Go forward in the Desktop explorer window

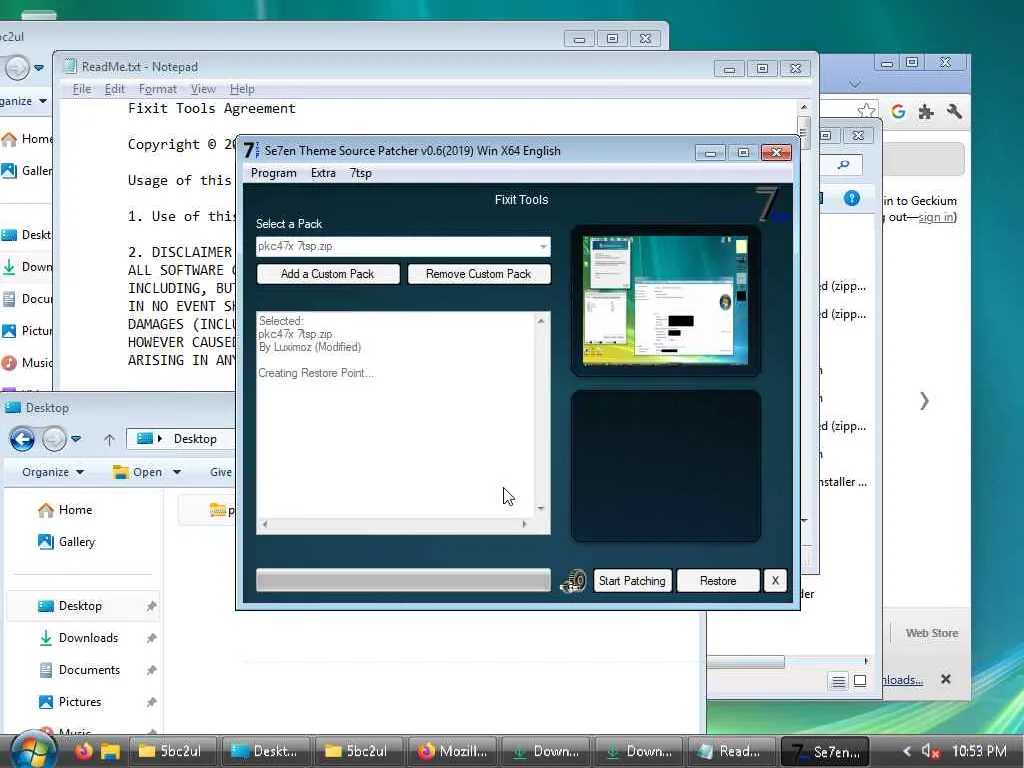[54, 439]
